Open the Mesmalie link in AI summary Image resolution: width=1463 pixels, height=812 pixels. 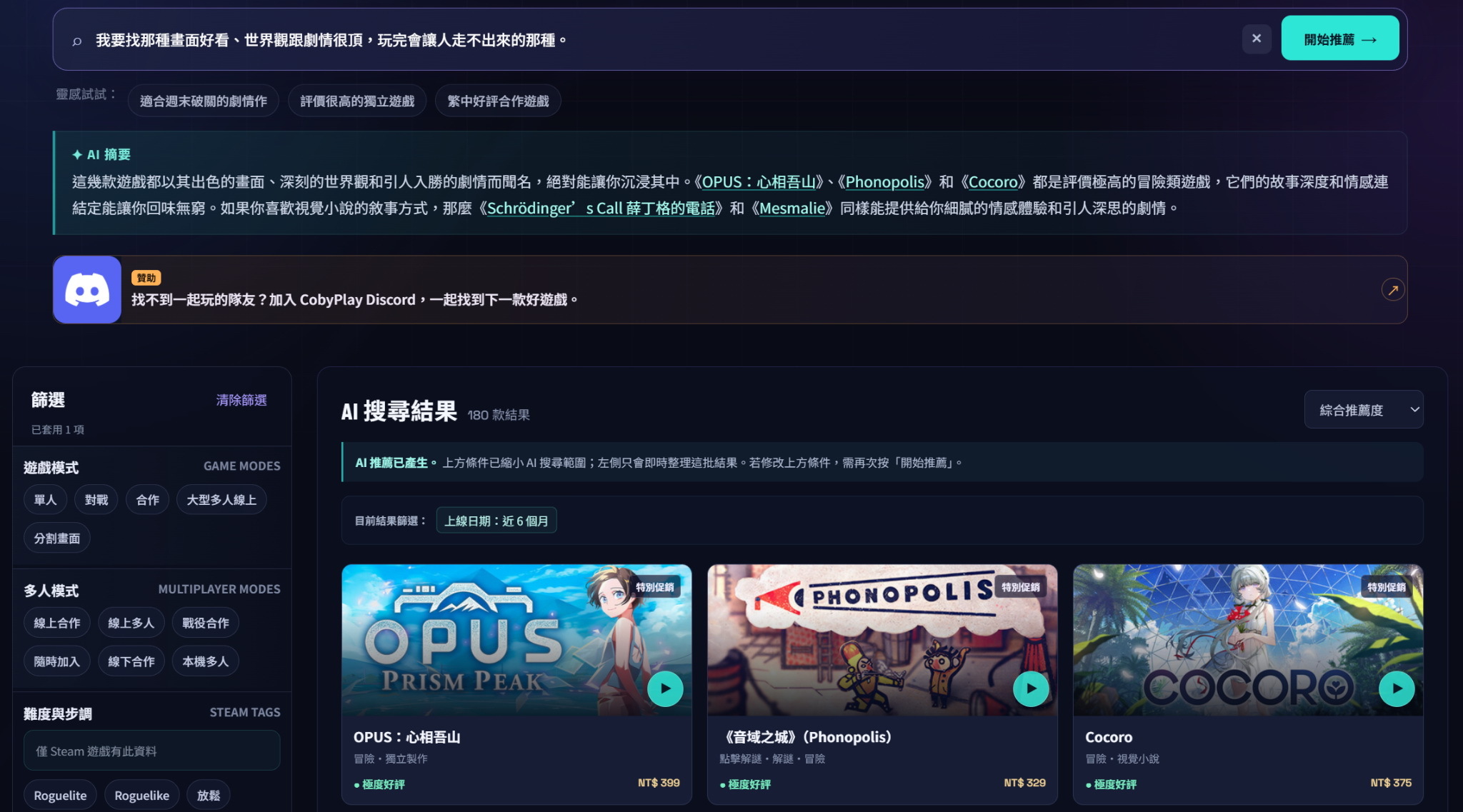click(792, 209)
